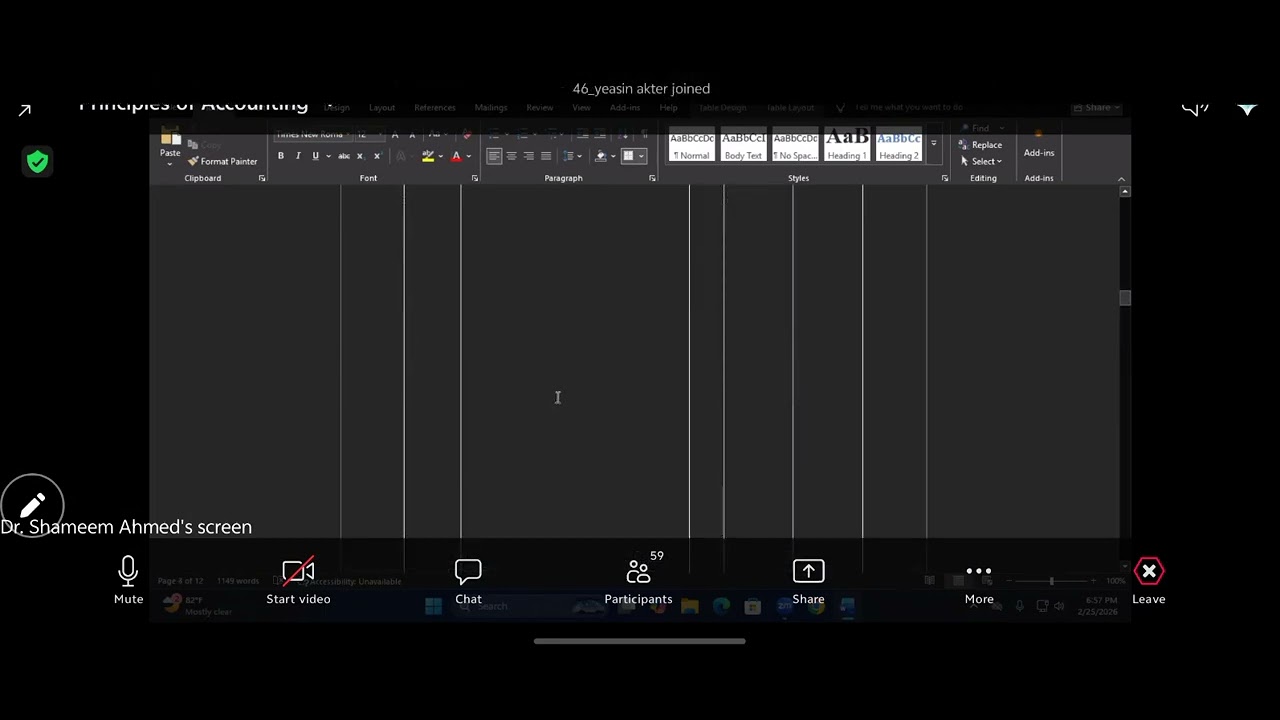This screenshot has width=1280, height=720.
Task: Click the Borders button
Action: (628, 156)
